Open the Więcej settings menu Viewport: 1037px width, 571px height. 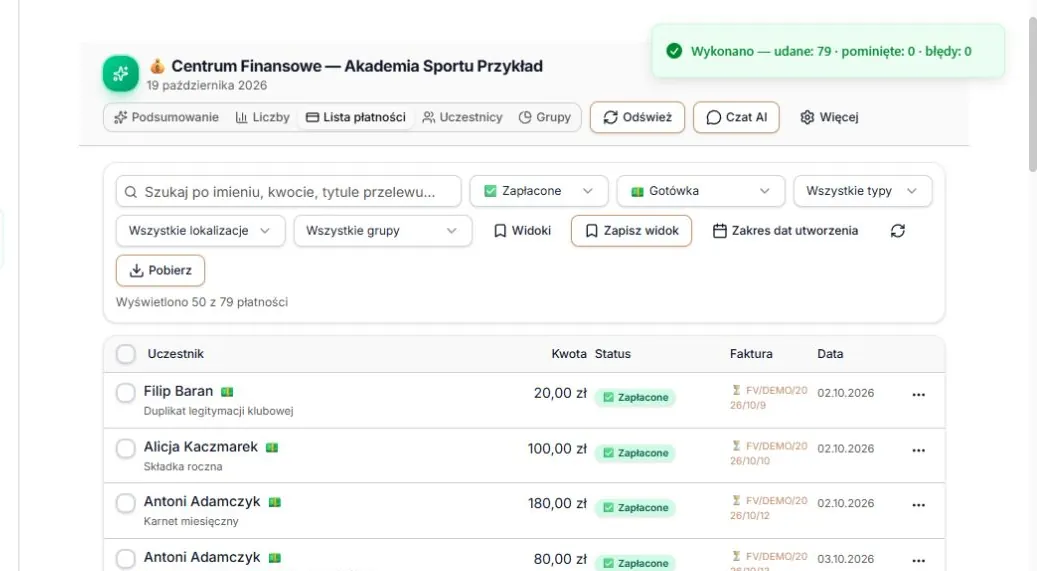(x=829, y=117)
